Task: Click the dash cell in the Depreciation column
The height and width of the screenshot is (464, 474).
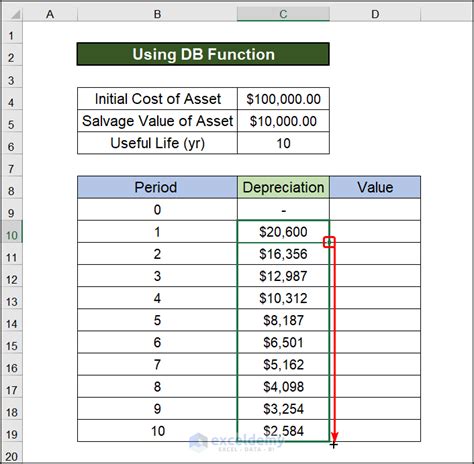Action: pos(283,210)
